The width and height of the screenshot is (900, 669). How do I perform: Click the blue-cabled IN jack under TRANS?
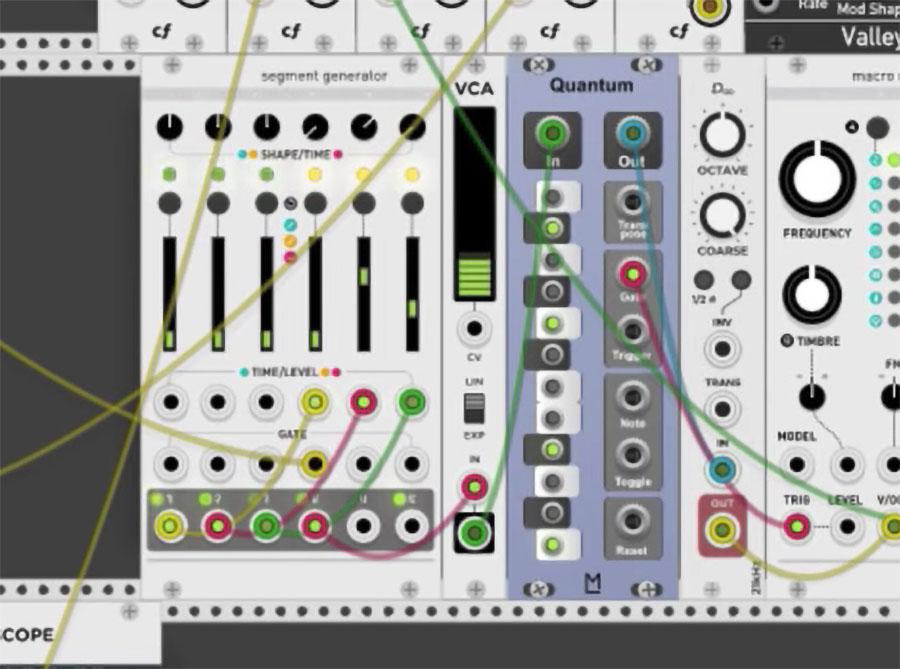[722, 470]
